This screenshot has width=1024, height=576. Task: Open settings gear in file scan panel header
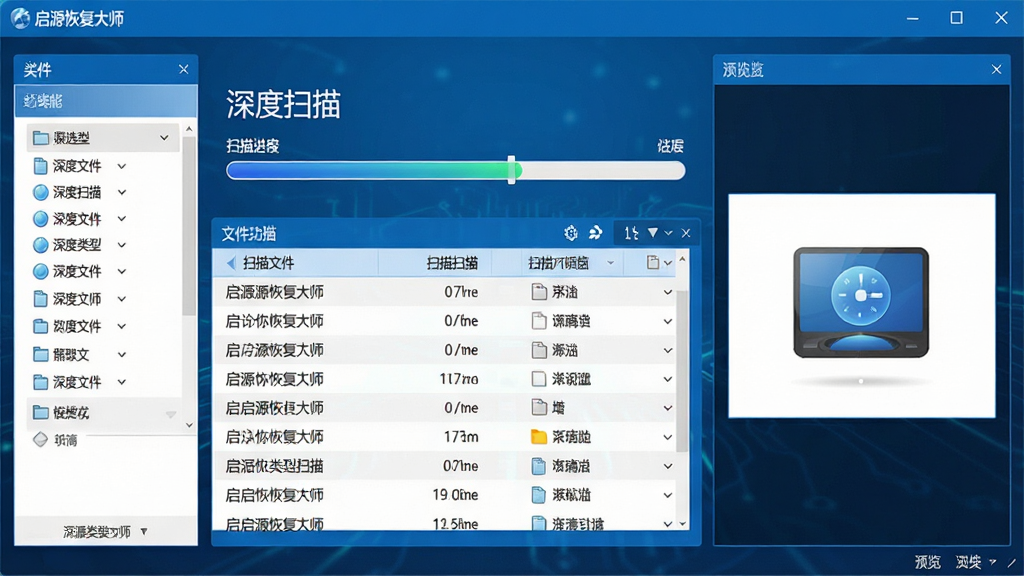[571, 233]
